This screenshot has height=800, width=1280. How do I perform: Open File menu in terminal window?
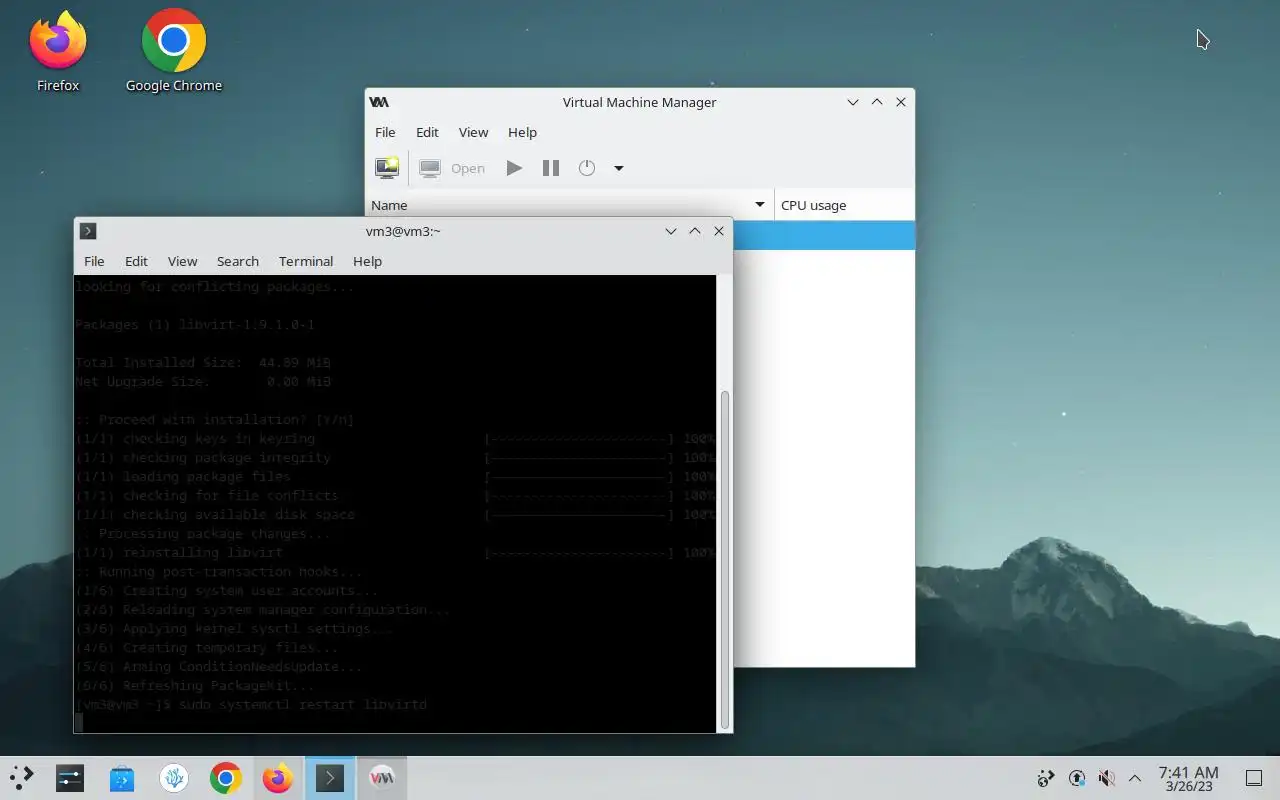point(94,261)
